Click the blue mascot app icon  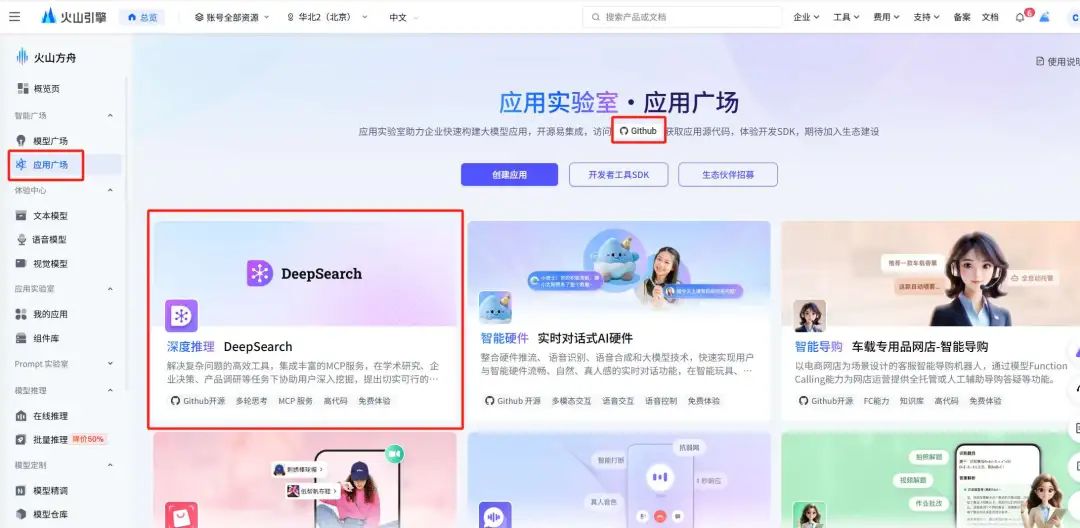[x=495, y=308]
